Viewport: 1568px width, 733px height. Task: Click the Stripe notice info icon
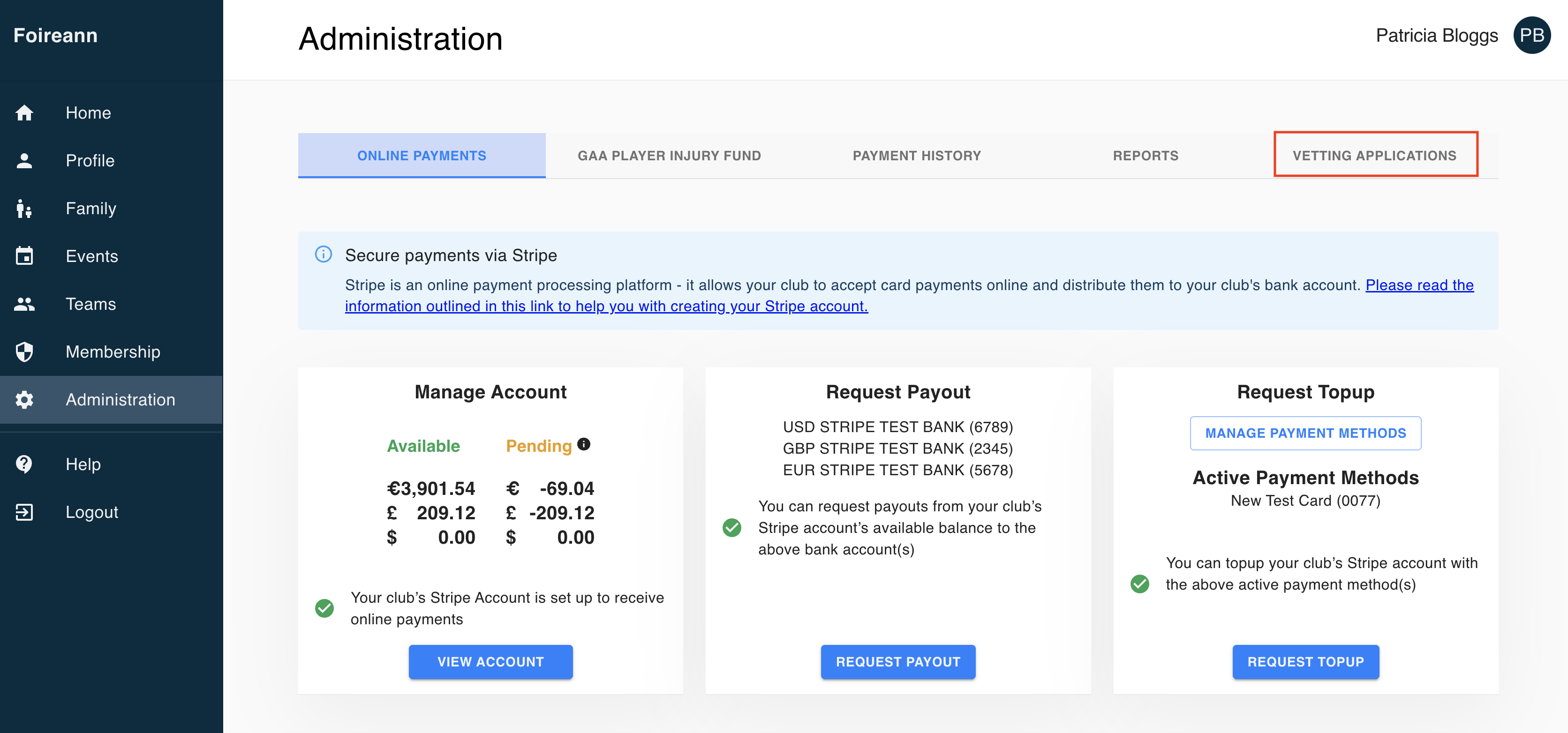coord(323,254)
